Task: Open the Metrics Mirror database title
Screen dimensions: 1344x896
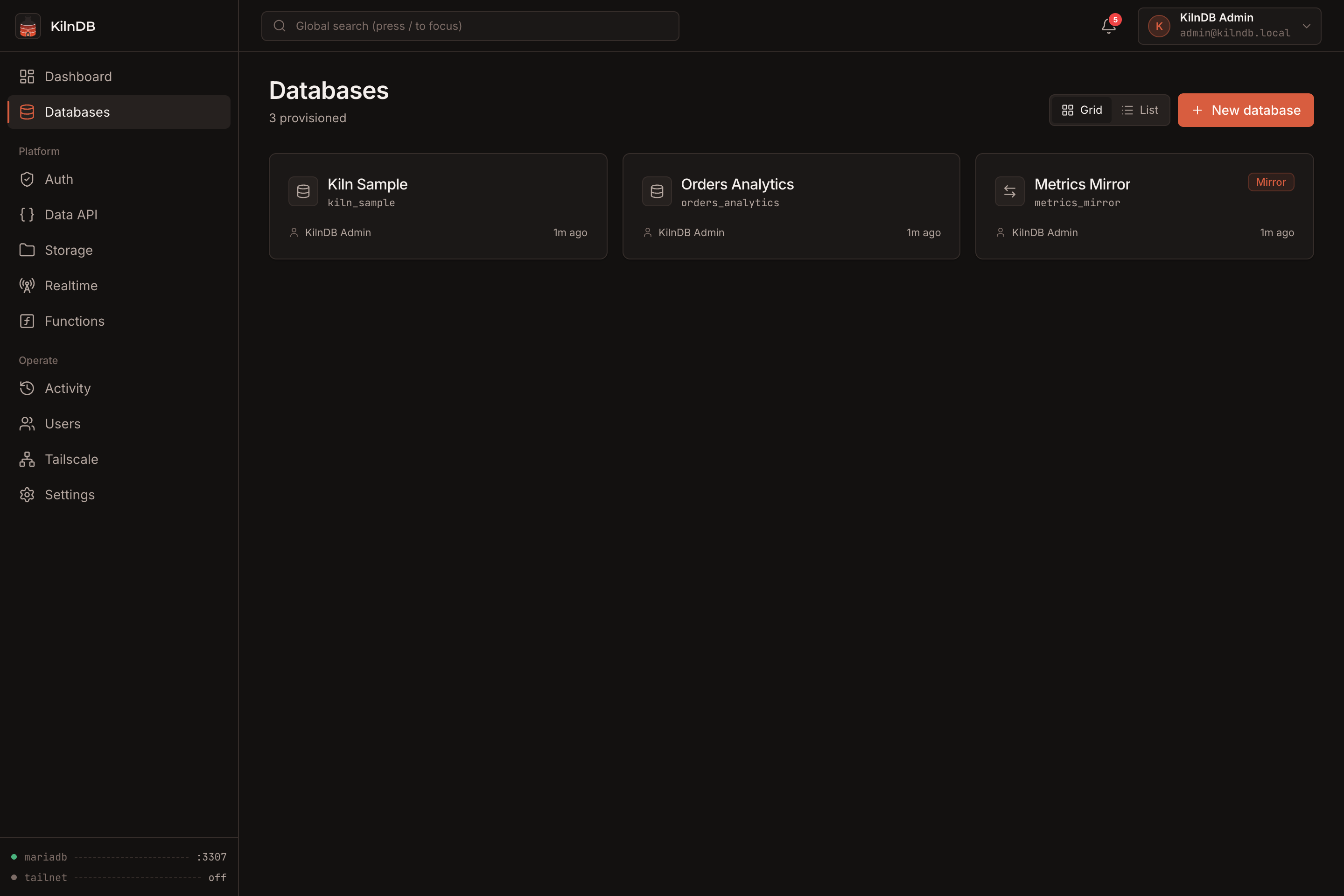Action: (1082, 184)
